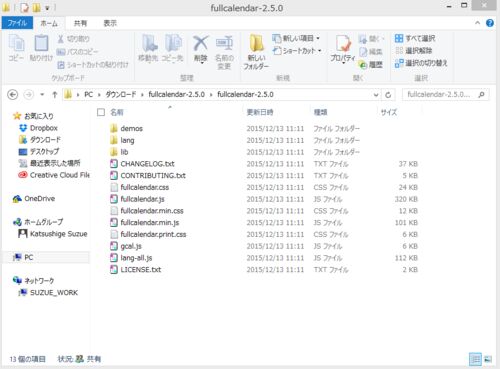Switch to Details view icon in status bar
Image resolution: width=500 pixels, height=369 pixels.
[475, 359]
